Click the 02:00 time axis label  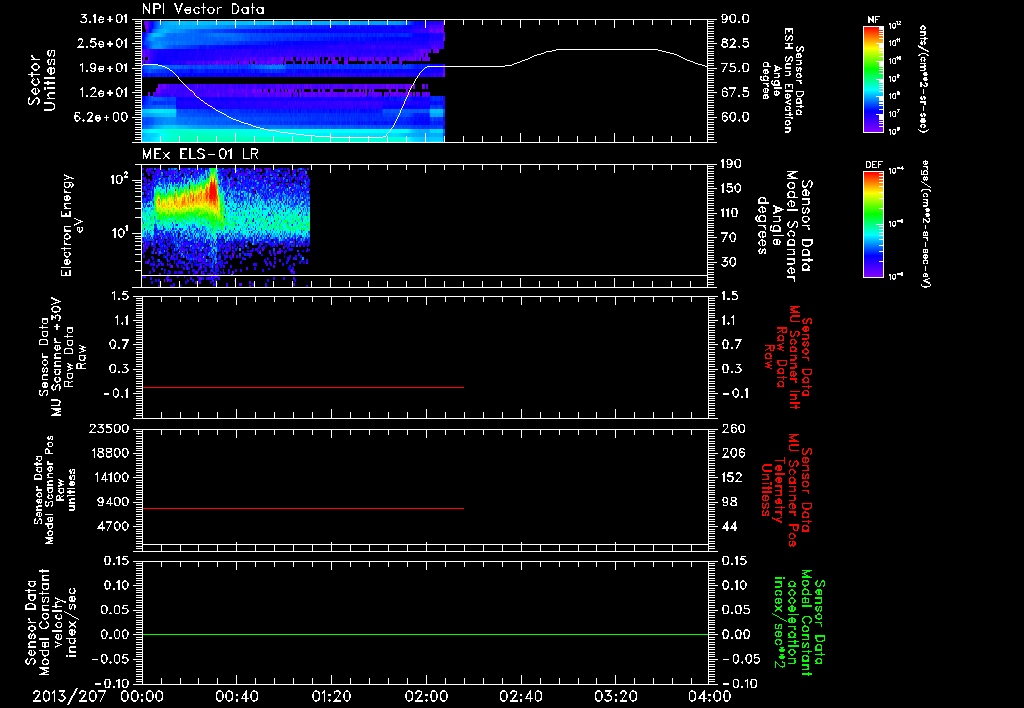click(x=426, y=696)
